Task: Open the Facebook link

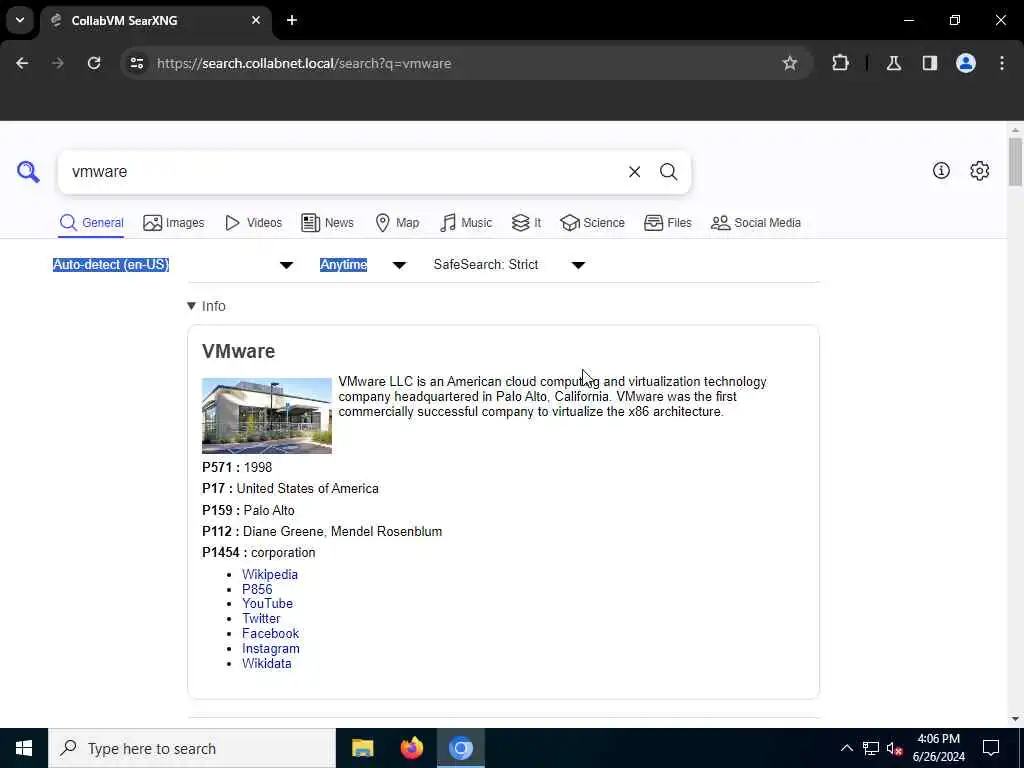Action: pyautogui.click(x=270, y=633)
